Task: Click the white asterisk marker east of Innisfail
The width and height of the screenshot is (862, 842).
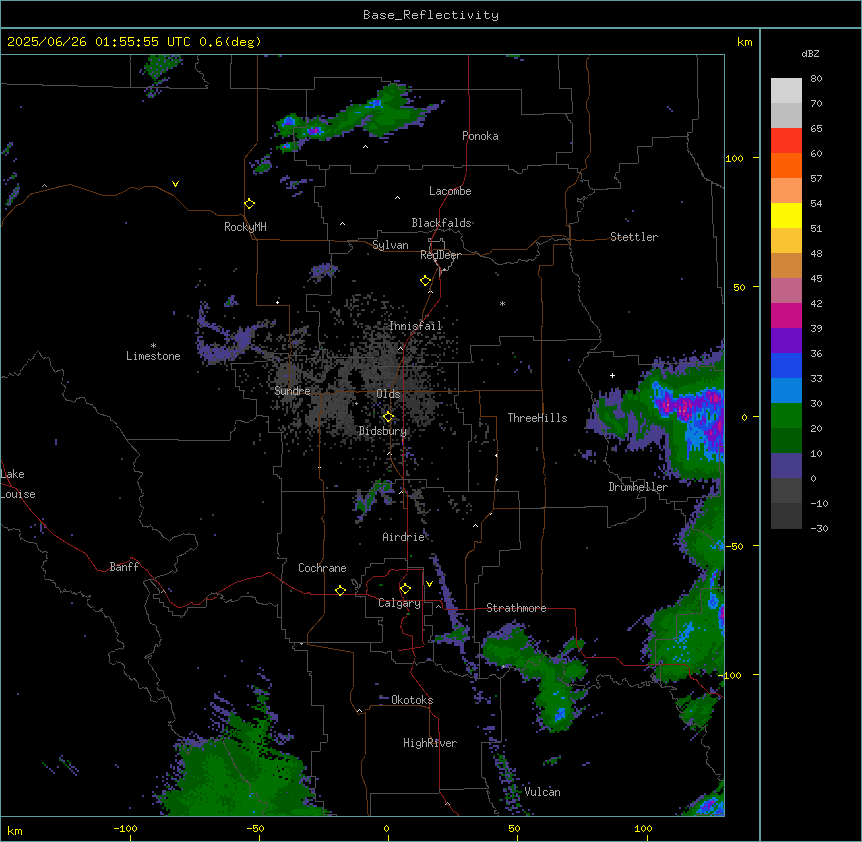Action: click(502, 303)
